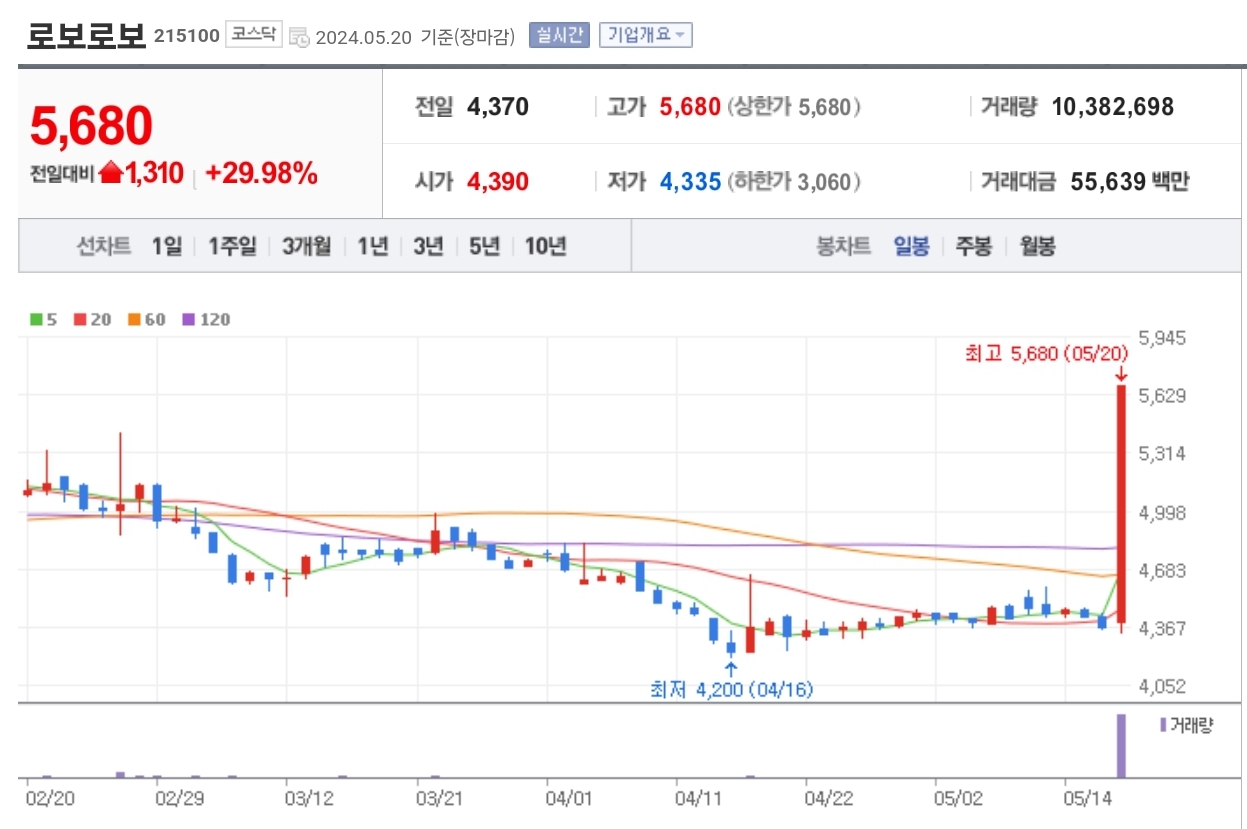
Task: Select the 3개월 line chart tab
Action: tap(306, 246)
